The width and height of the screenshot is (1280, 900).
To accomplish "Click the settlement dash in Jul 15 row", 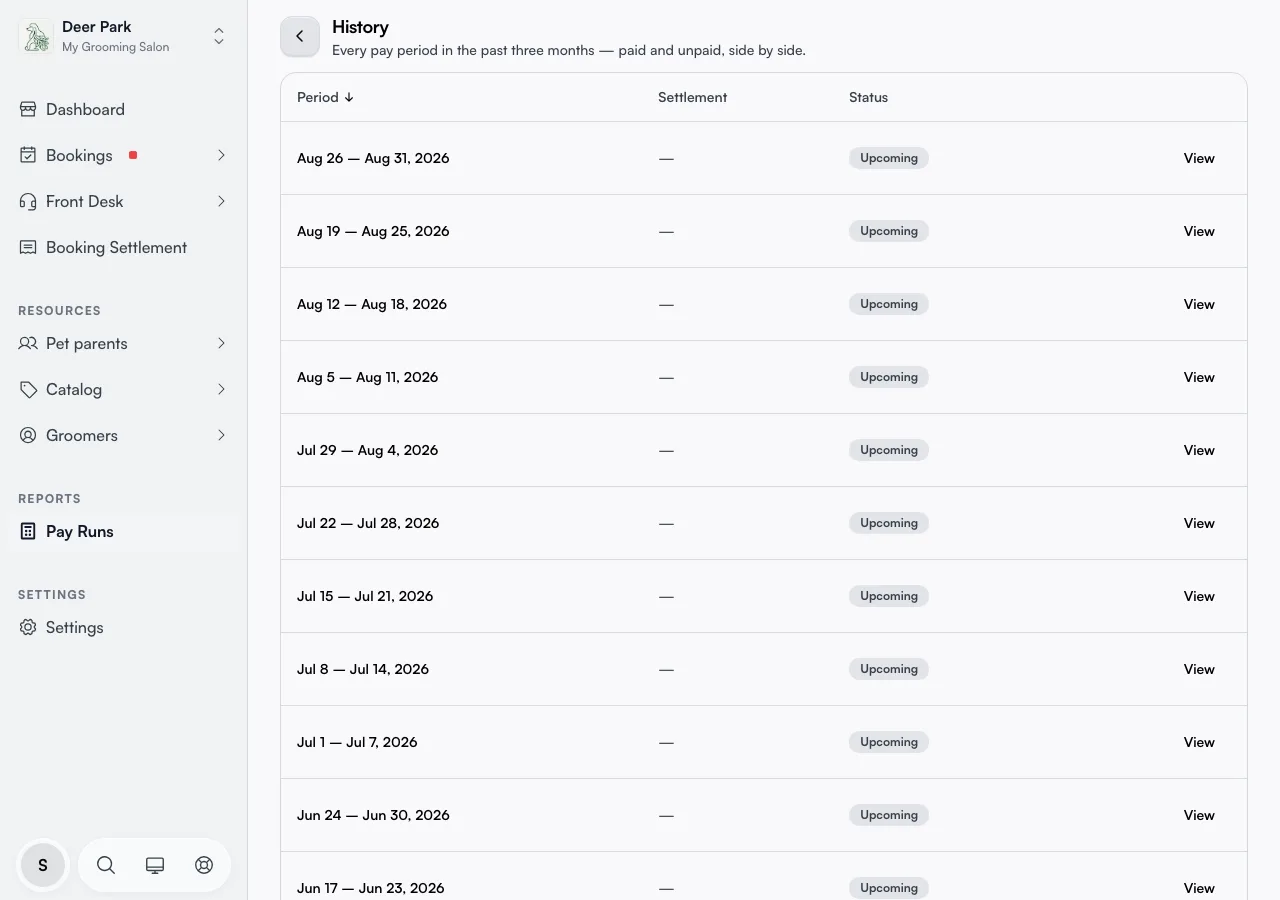I will coord(666,596).
